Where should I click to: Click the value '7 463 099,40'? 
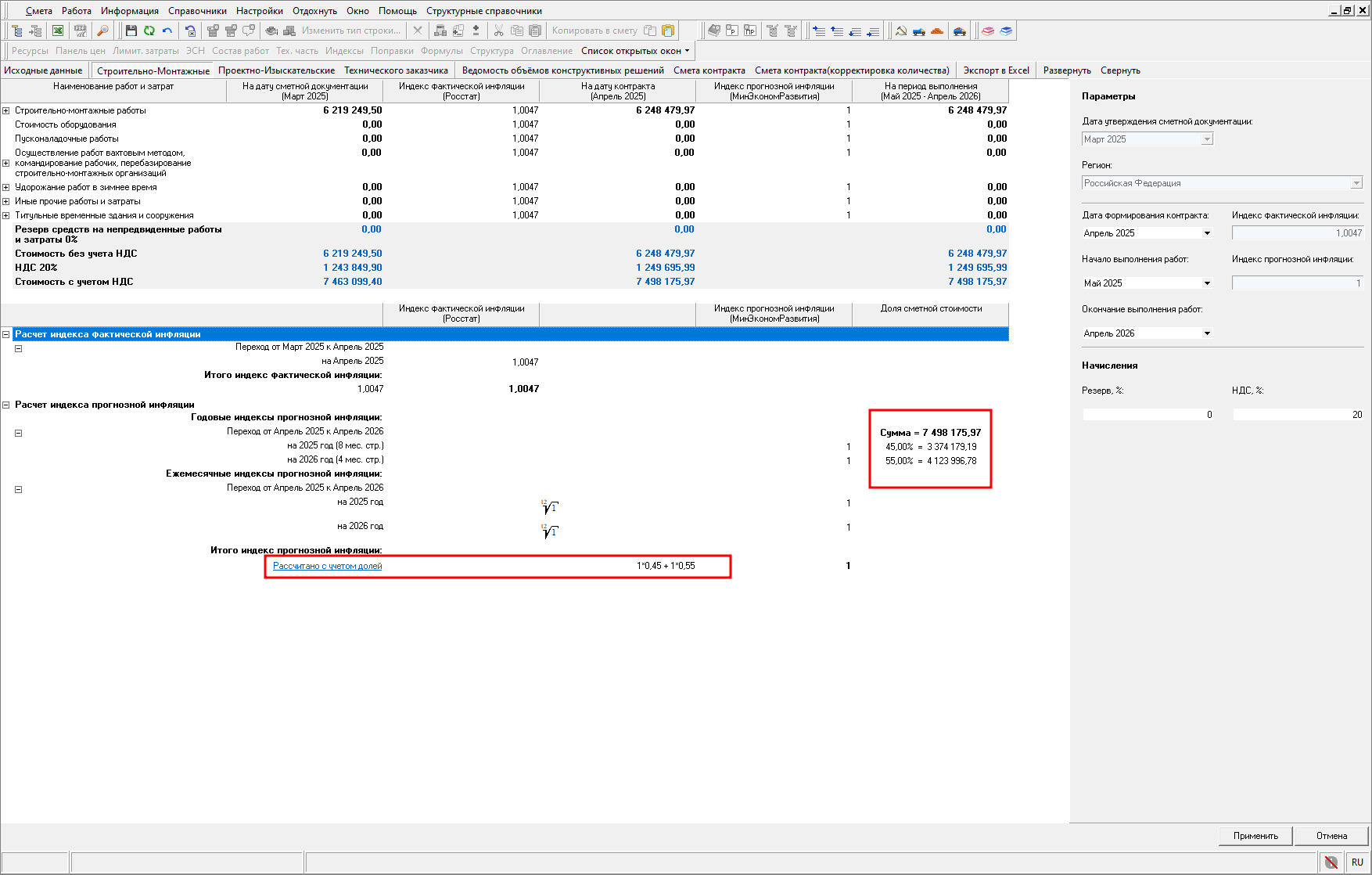353,282
